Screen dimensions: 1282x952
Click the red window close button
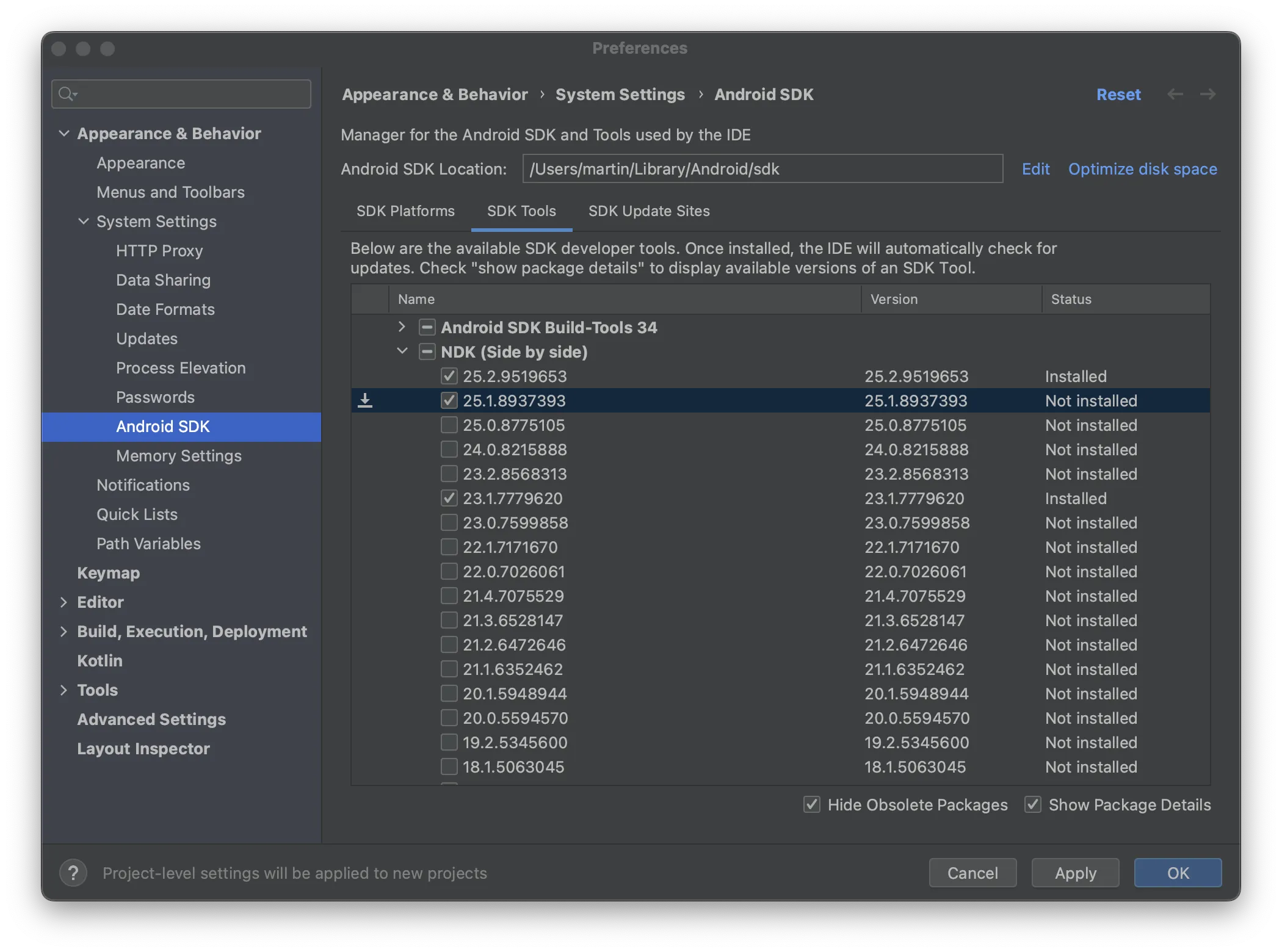coord(59,49)
